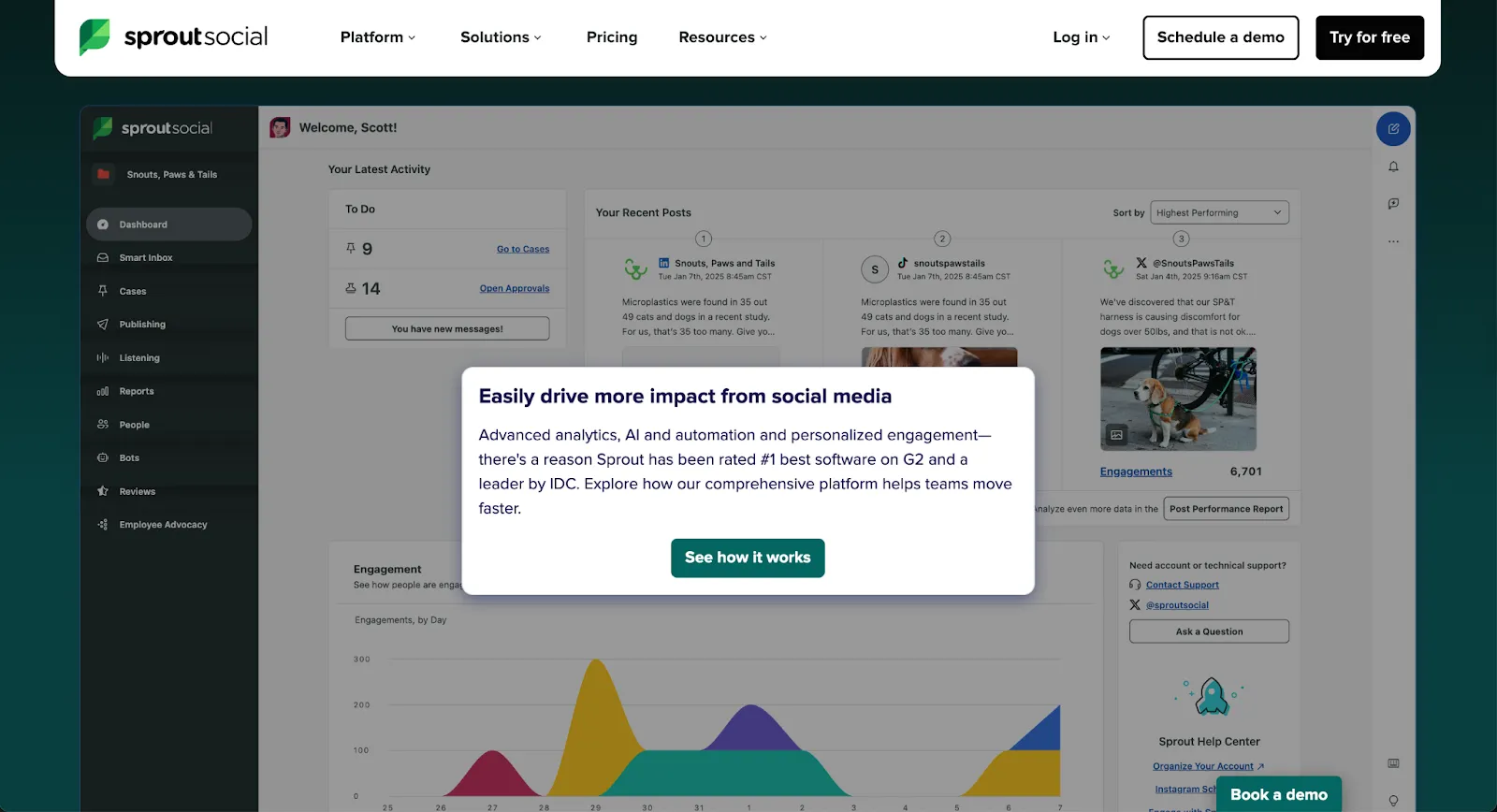This screenshot has height=812, width=1497.
Task: Click the Engagements link
Action: 1136,471
